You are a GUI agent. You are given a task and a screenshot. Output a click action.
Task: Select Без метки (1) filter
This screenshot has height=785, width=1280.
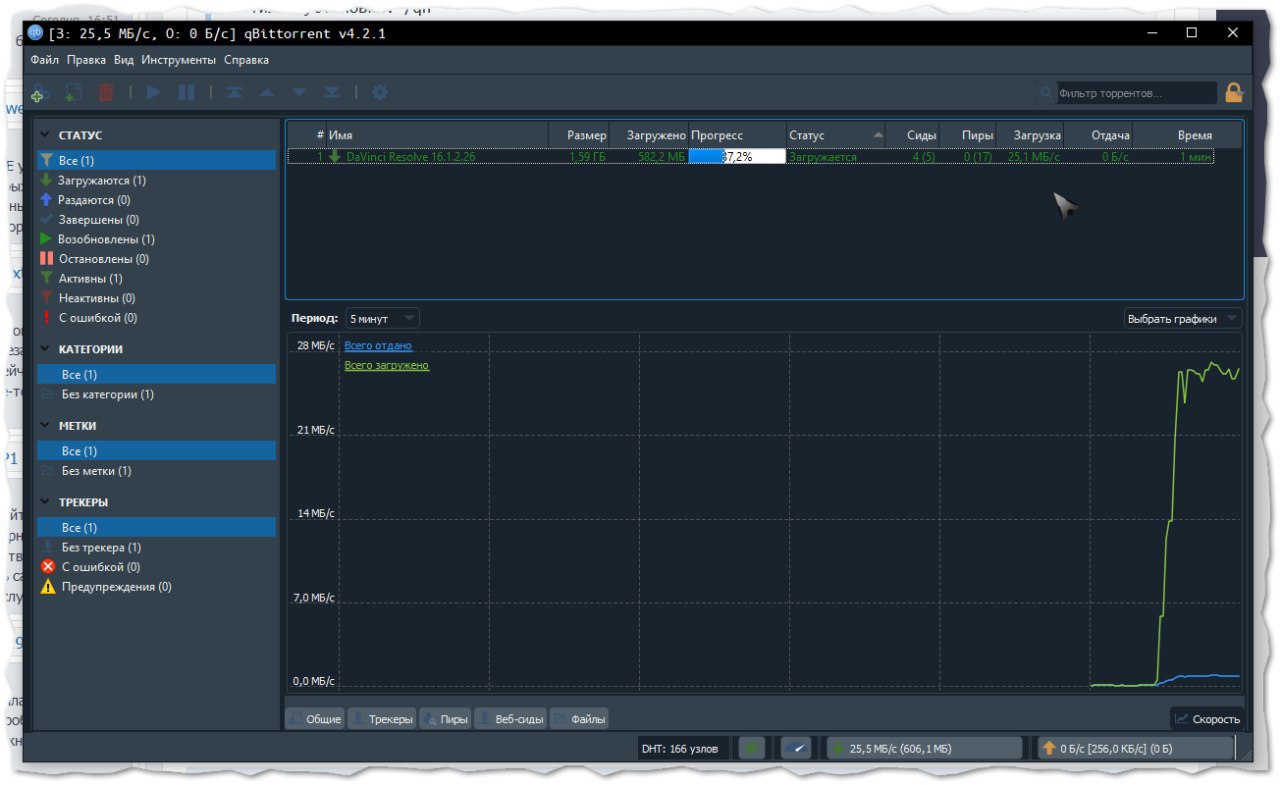click(156, 471)
